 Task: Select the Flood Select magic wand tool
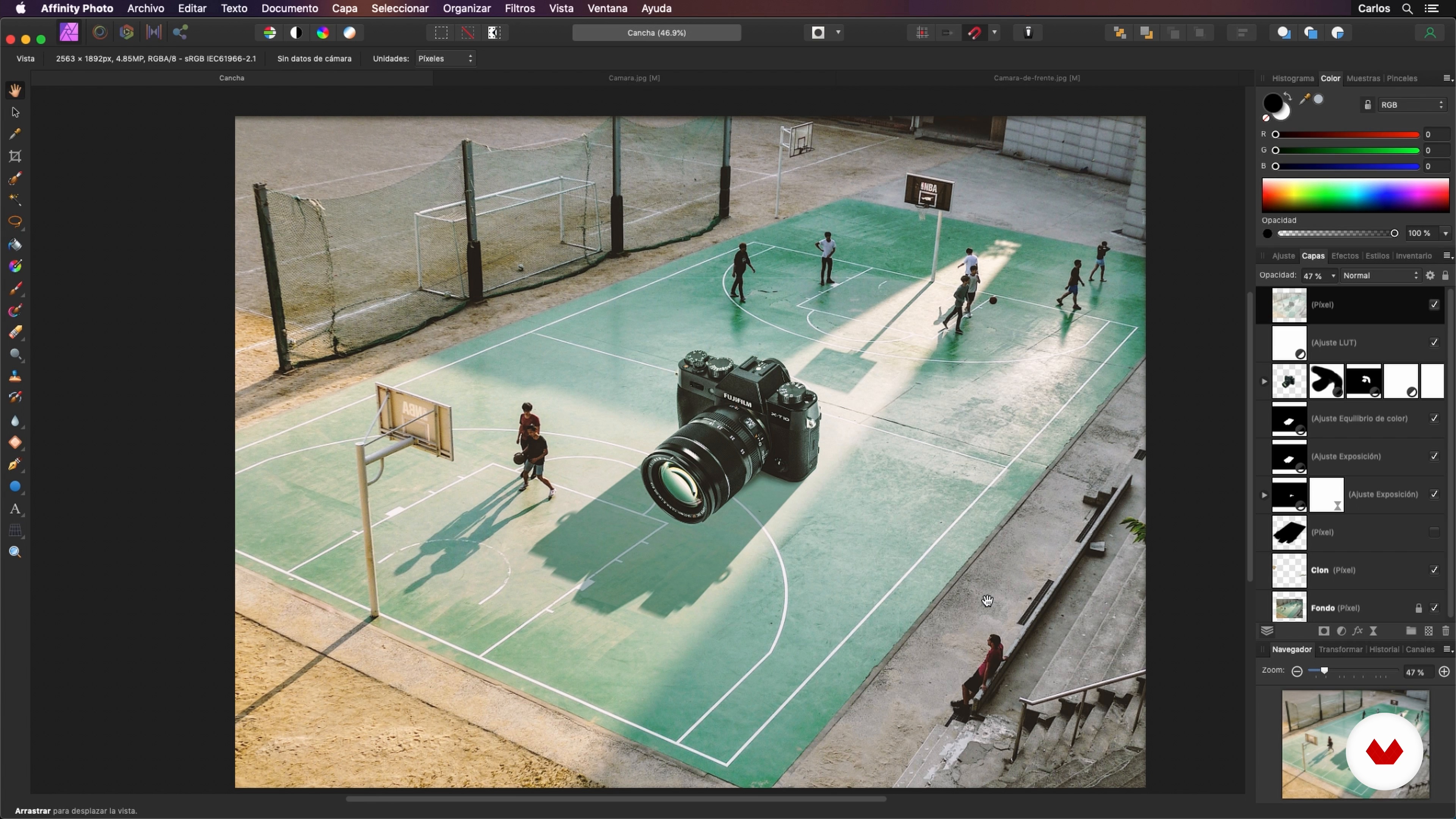[x=15, y=200]
